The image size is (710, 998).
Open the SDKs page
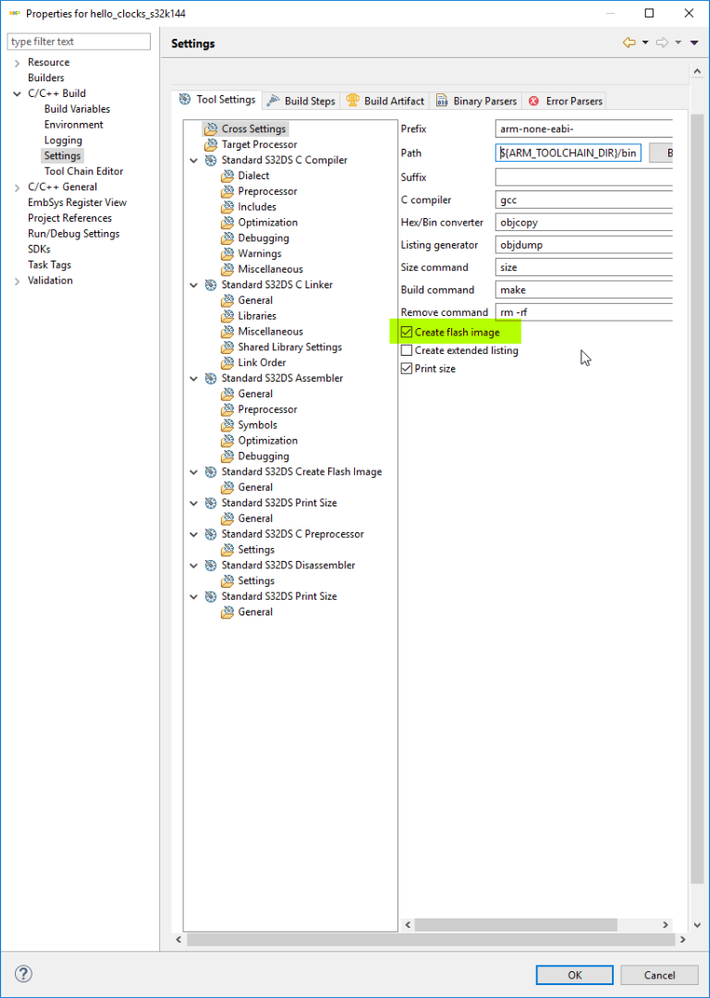39,250
